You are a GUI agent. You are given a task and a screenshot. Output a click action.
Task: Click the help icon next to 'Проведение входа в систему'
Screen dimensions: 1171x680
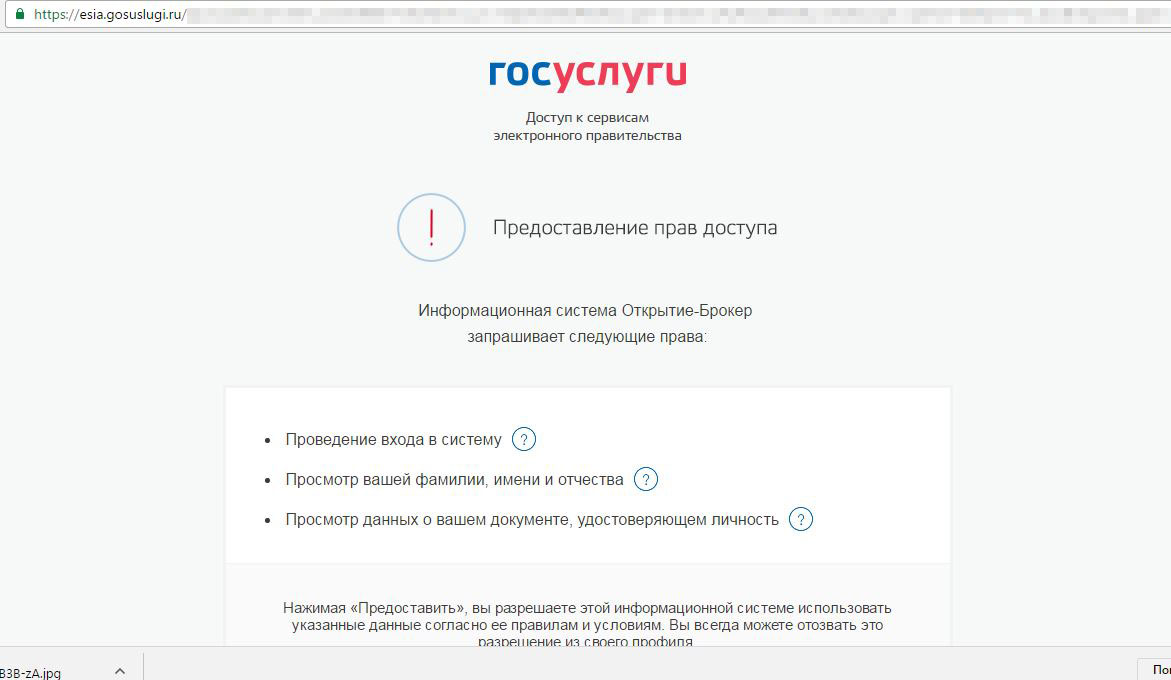point(524,439)
